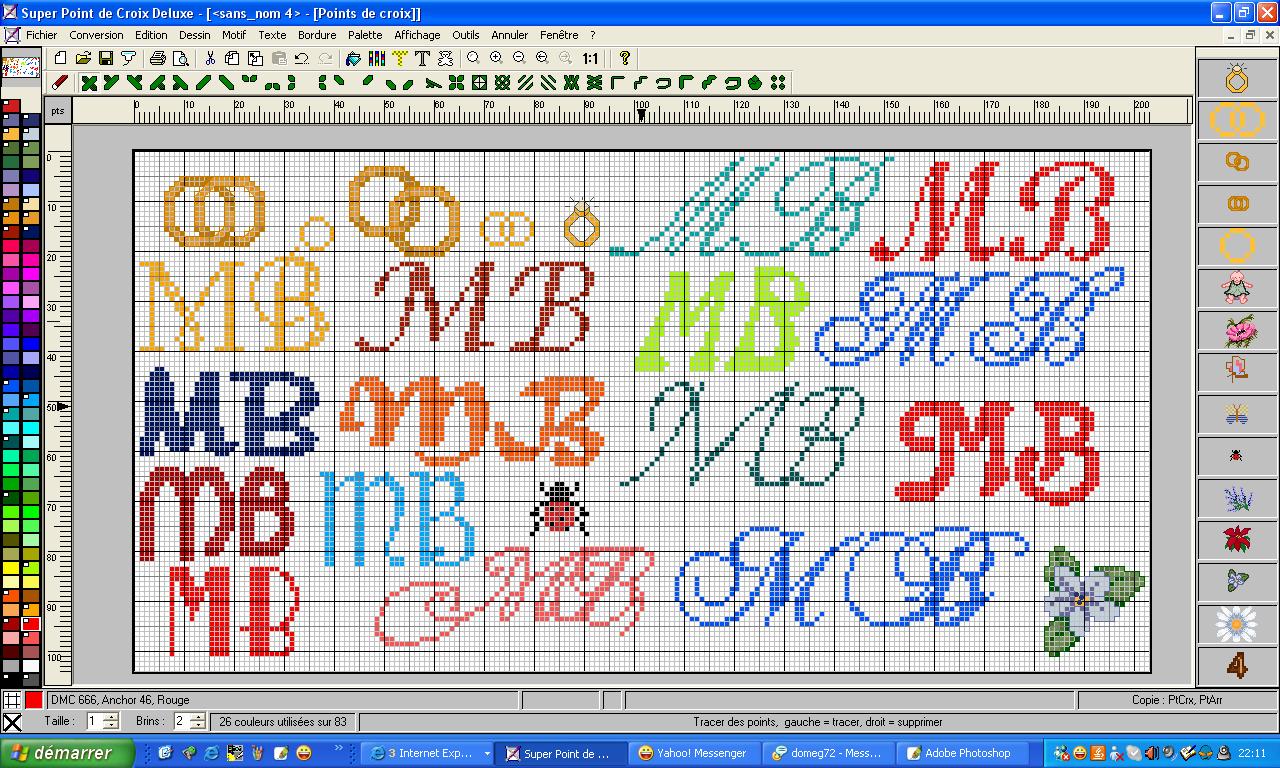
Task: Increase the Brins value
Action: coord(198,715)
